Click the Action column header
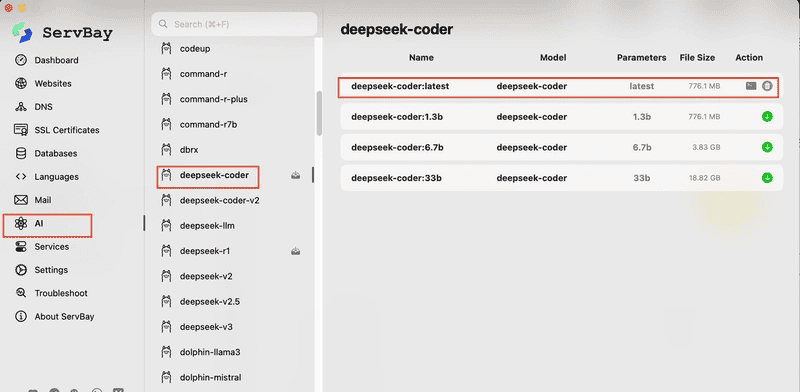The image size is (800, 392). pos(749,58)
